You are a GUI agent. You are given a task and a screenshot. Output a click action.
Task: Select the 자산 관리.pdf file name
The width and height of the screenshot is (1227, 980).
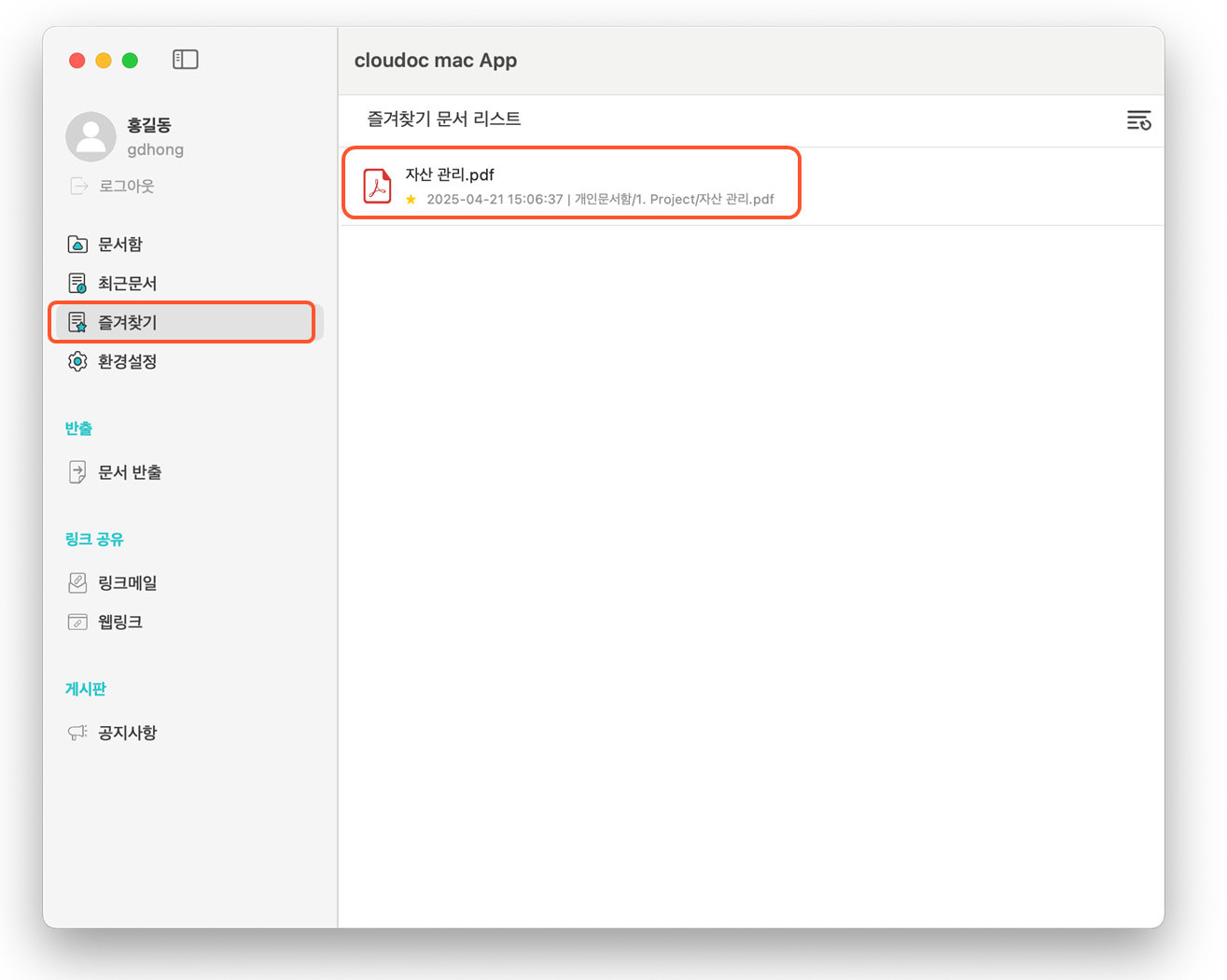450,175
